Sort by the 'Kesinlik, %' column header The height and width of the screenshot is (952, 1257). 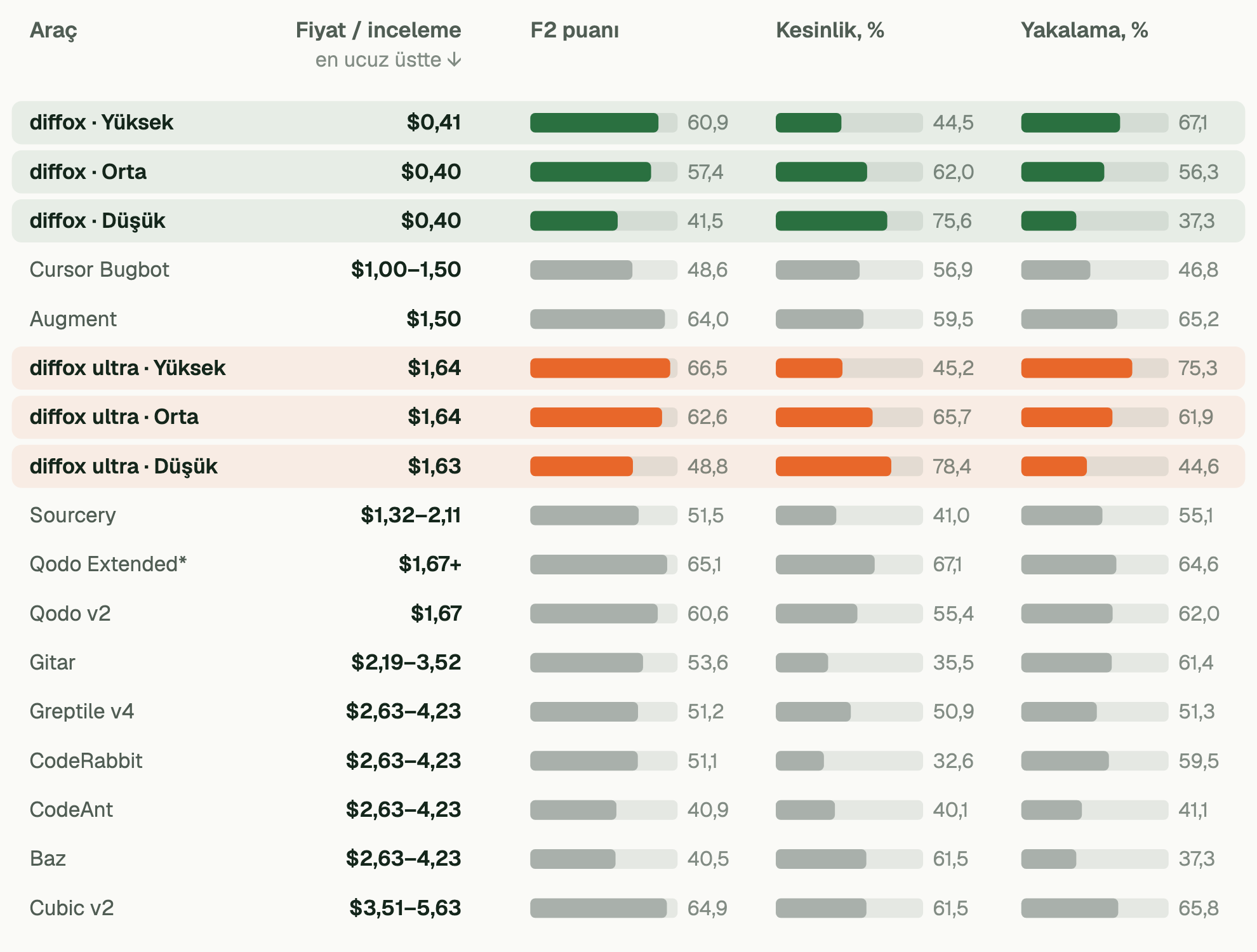pyautogui.click(x=830, y=30)
